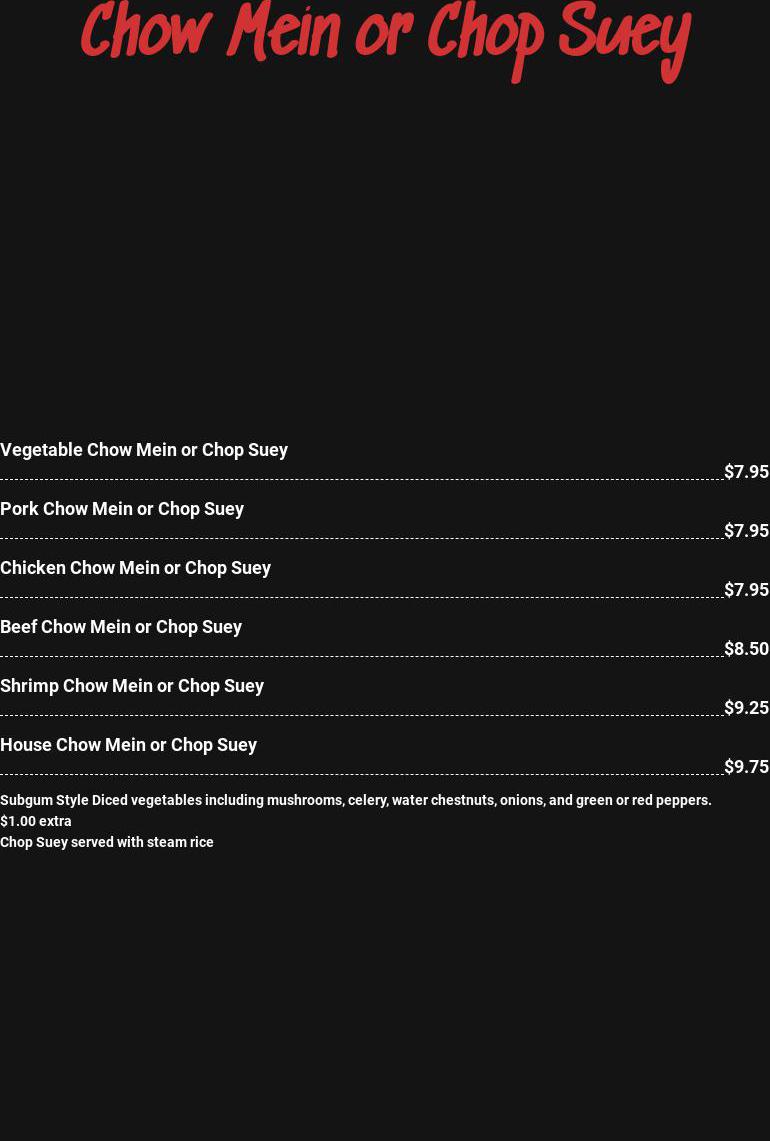Click the Chow Mein or Chop Suey heading
The width and height of the screenshot is (770, 1141).
[385, 37]
